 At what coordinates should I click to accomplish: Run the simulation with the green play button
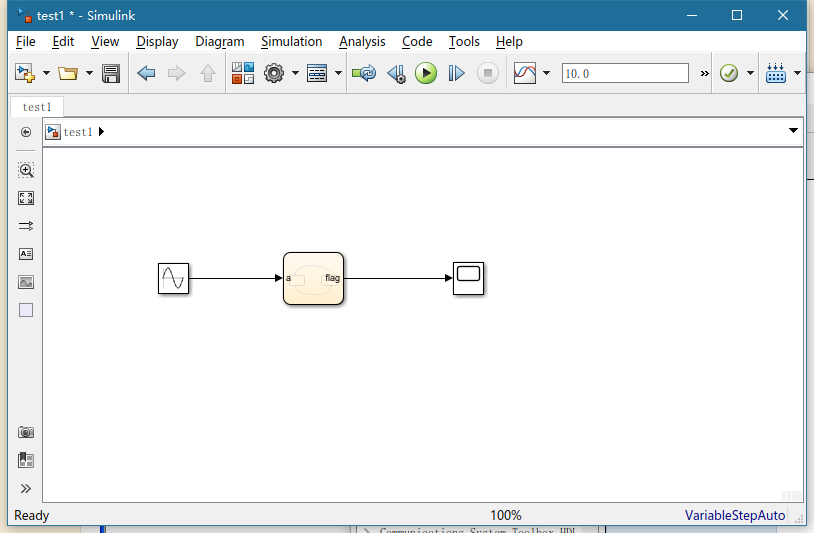(x=426, y=73)
